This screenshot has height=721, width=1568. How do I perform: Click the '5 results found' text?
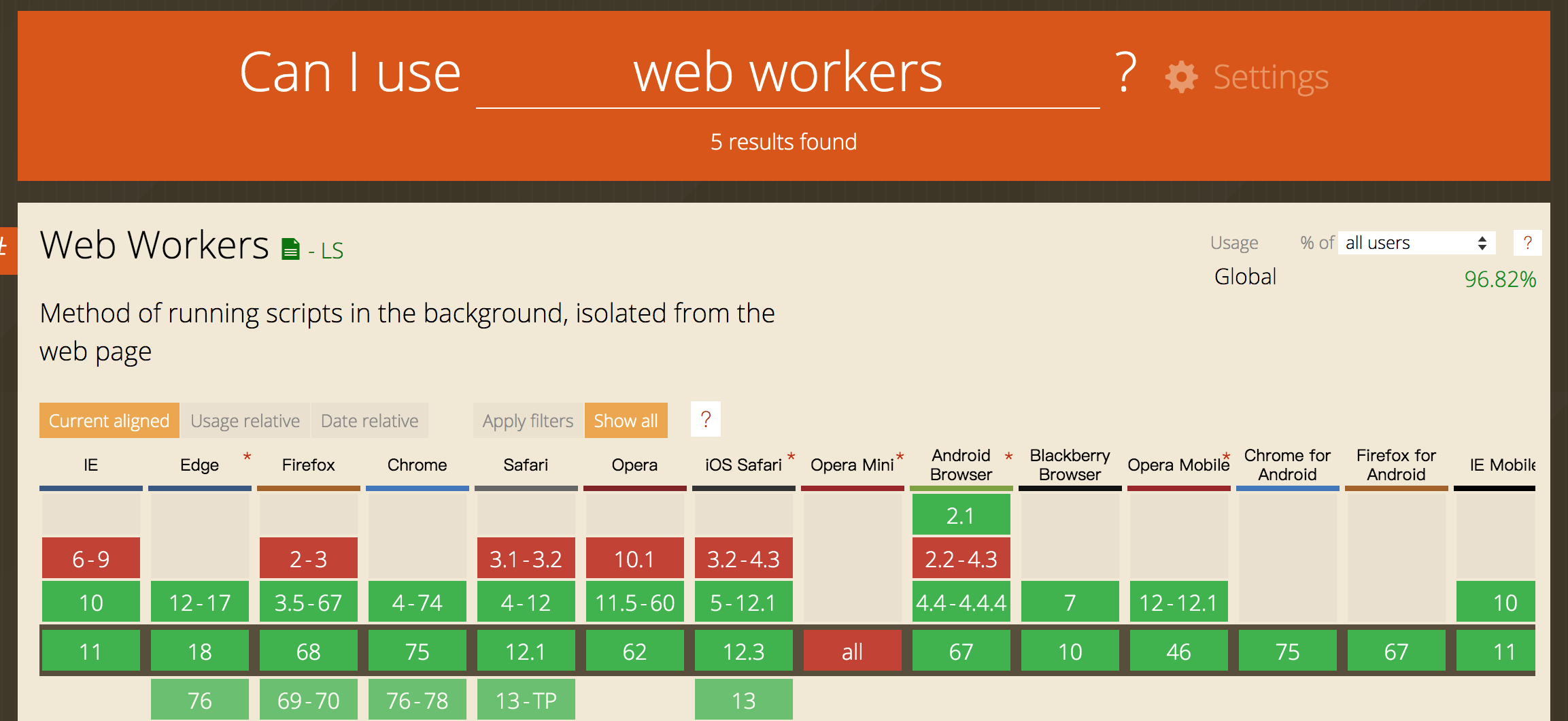click(783, 141)
